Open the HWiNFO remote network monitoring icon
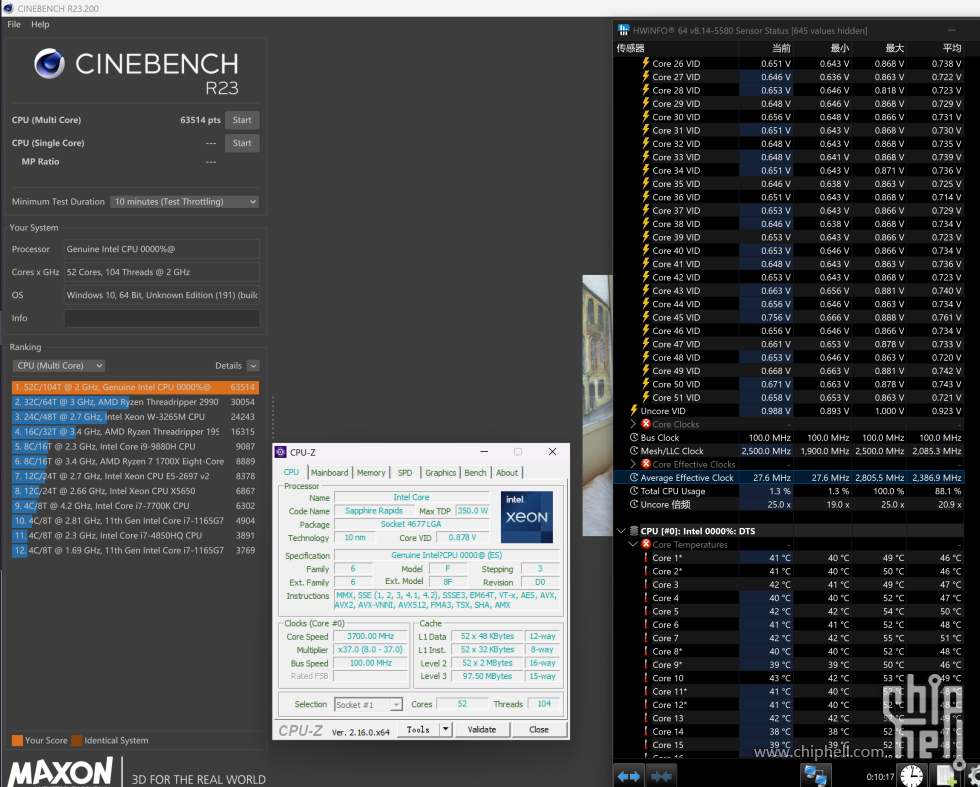This screenshot has width=980, height=787. [815, 776]
